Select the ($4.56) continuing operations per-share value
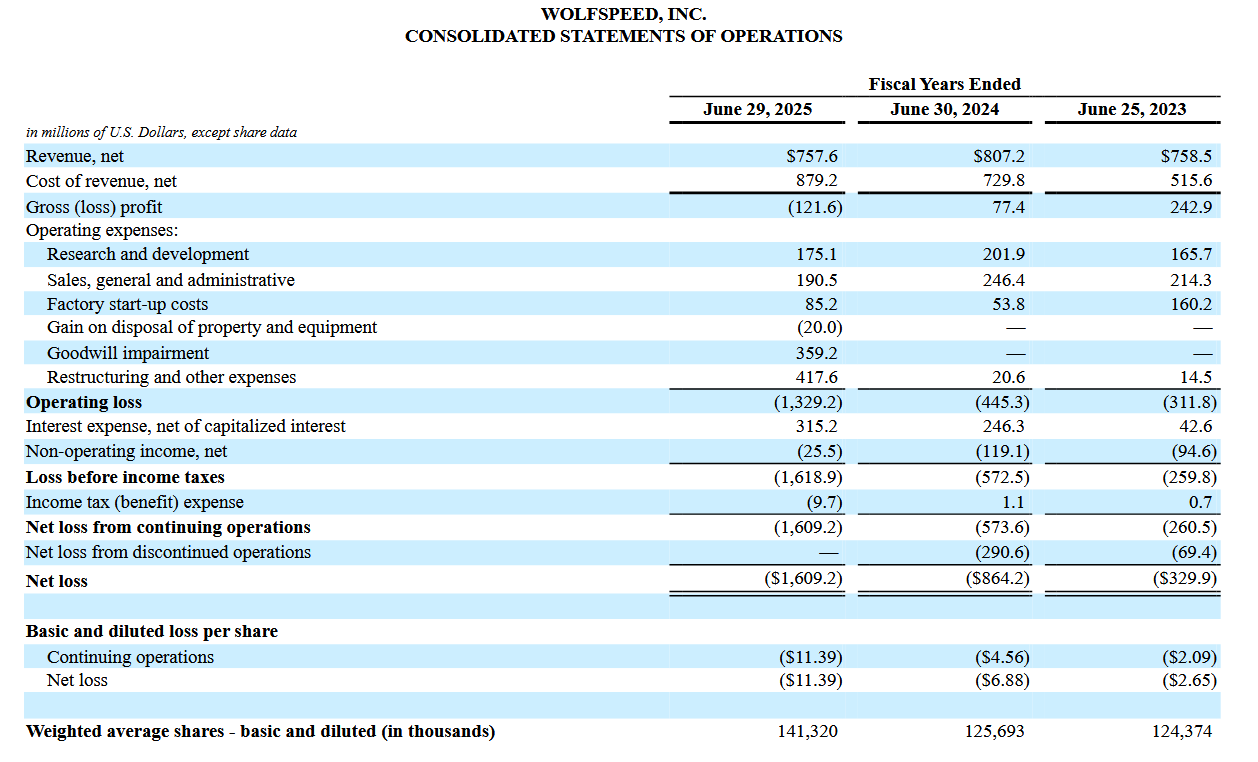This screenshot has width=1258, height=762. coord(1001,657)
